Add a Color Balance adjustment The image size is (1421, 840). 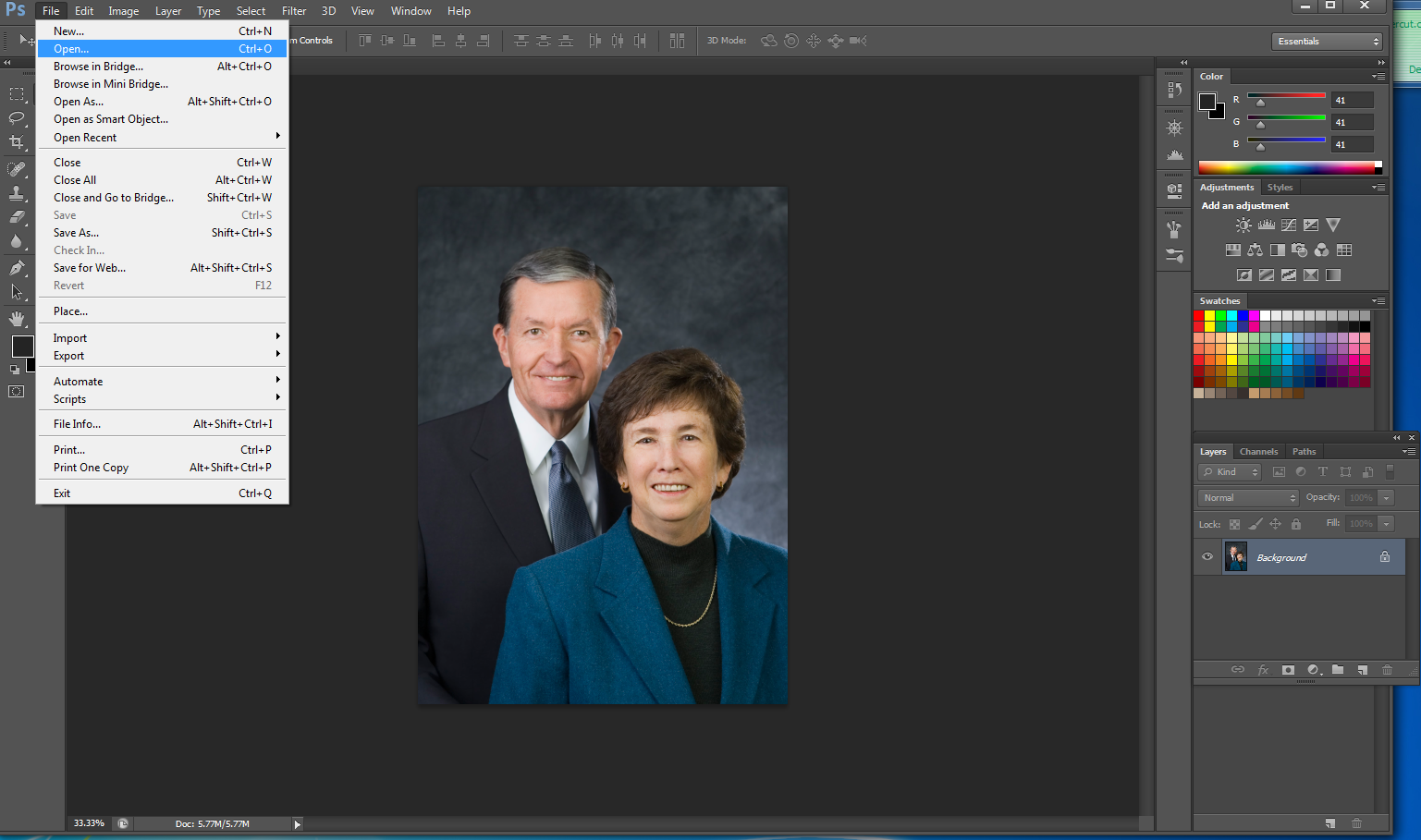(1256, 250)
